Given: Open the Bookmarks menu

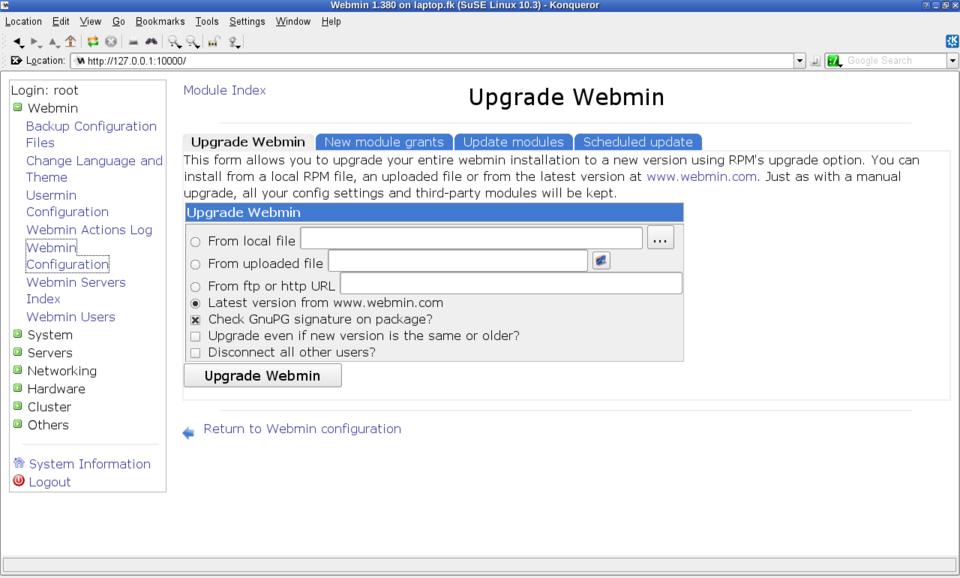Looking at the screenshot, I should pyautogui.click(x=160, y=21).
